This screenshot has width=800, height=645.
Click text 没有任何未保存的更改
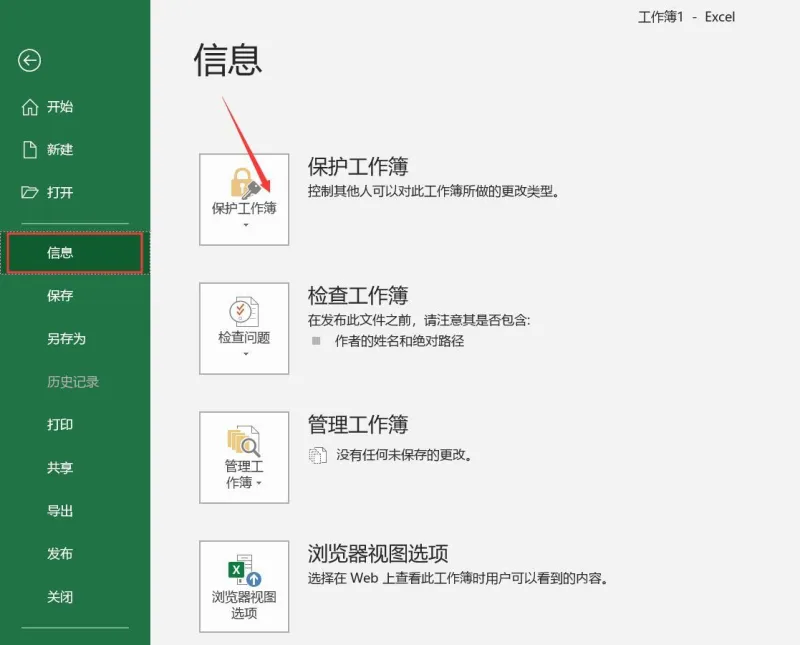(x=404, y=455)
